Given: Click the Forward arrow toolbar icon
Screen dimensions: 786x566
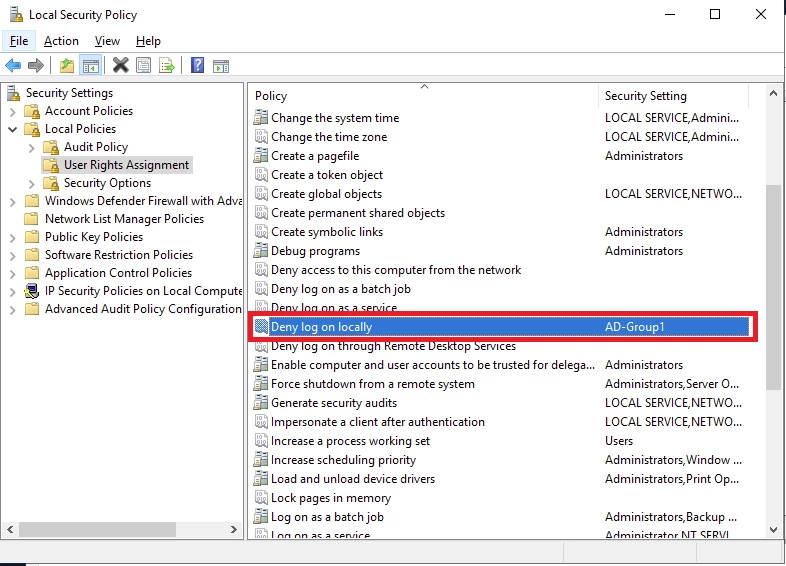Looking at the screenshot, I should click(x=36, y=66).
